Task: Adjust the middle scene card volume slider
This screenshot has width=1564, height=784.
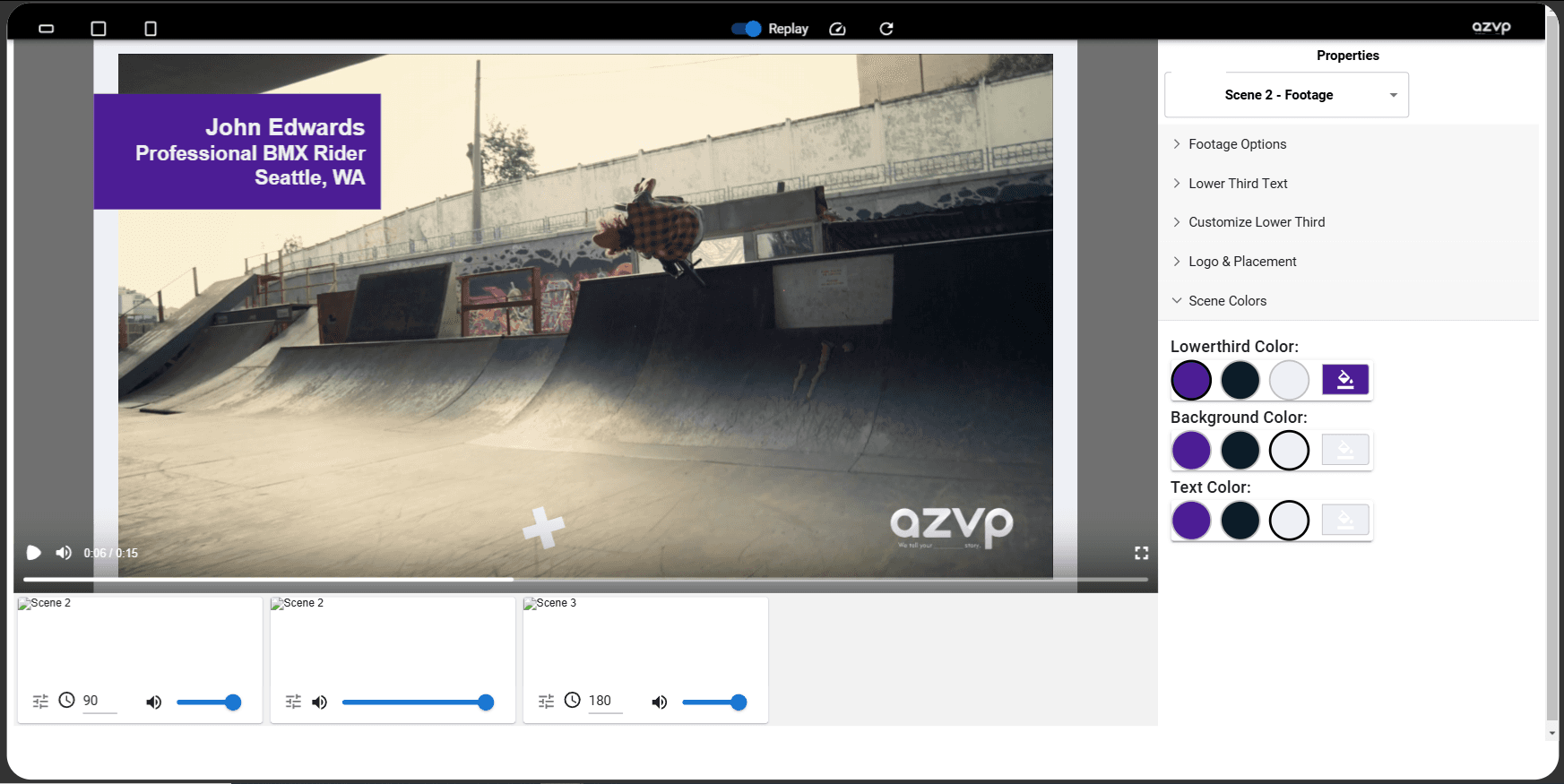Action: [419, 702]
